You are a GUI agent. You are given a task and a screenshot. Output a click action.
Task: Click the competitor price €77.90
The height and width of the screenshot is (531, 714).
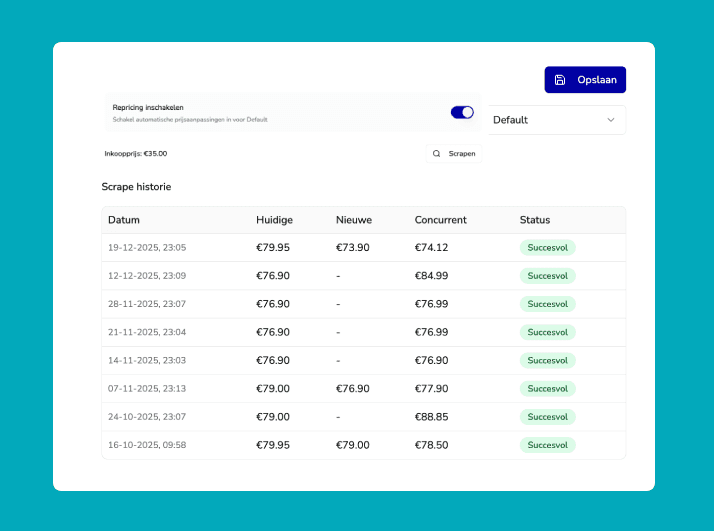pos(431,389)
